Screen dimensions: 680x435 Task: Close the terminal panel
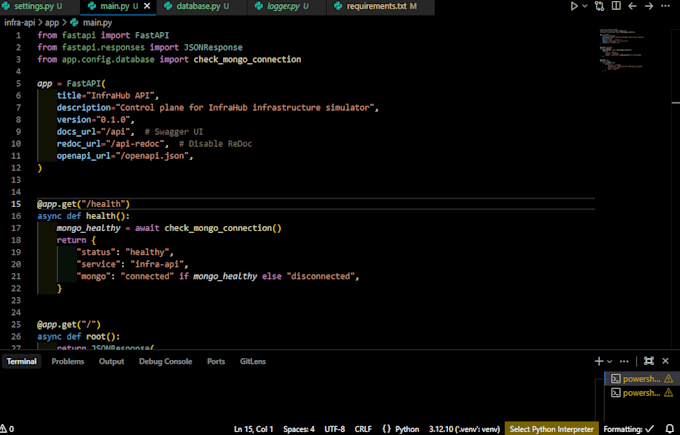pyautogui.click(x=666, y=361)
